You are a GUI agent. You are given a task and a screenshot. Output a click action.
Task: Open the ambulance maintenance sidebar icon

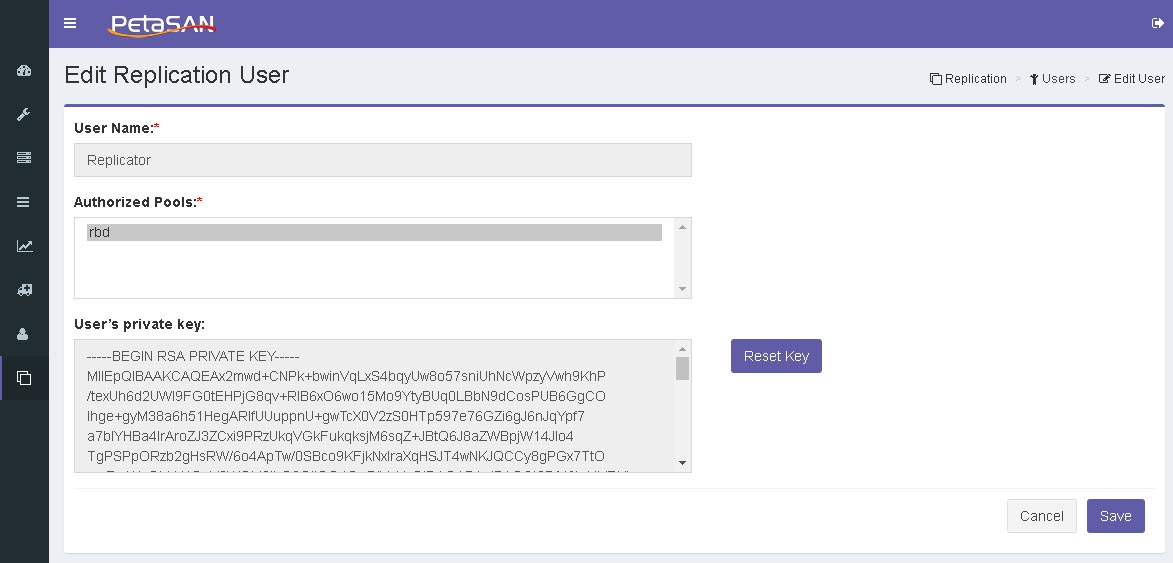(24, 290)
